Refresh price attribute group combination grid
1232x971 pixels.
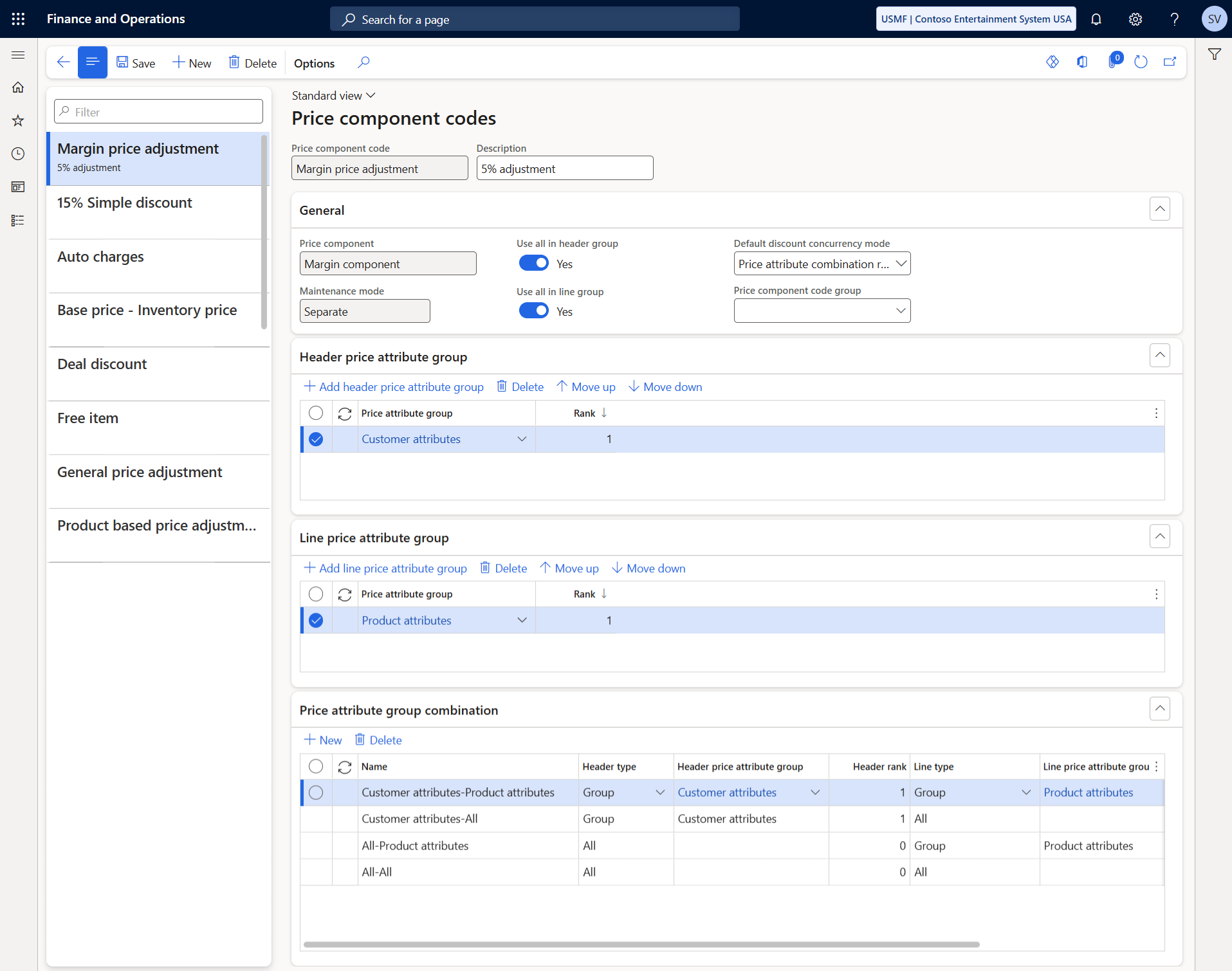[x=345, y=767]
